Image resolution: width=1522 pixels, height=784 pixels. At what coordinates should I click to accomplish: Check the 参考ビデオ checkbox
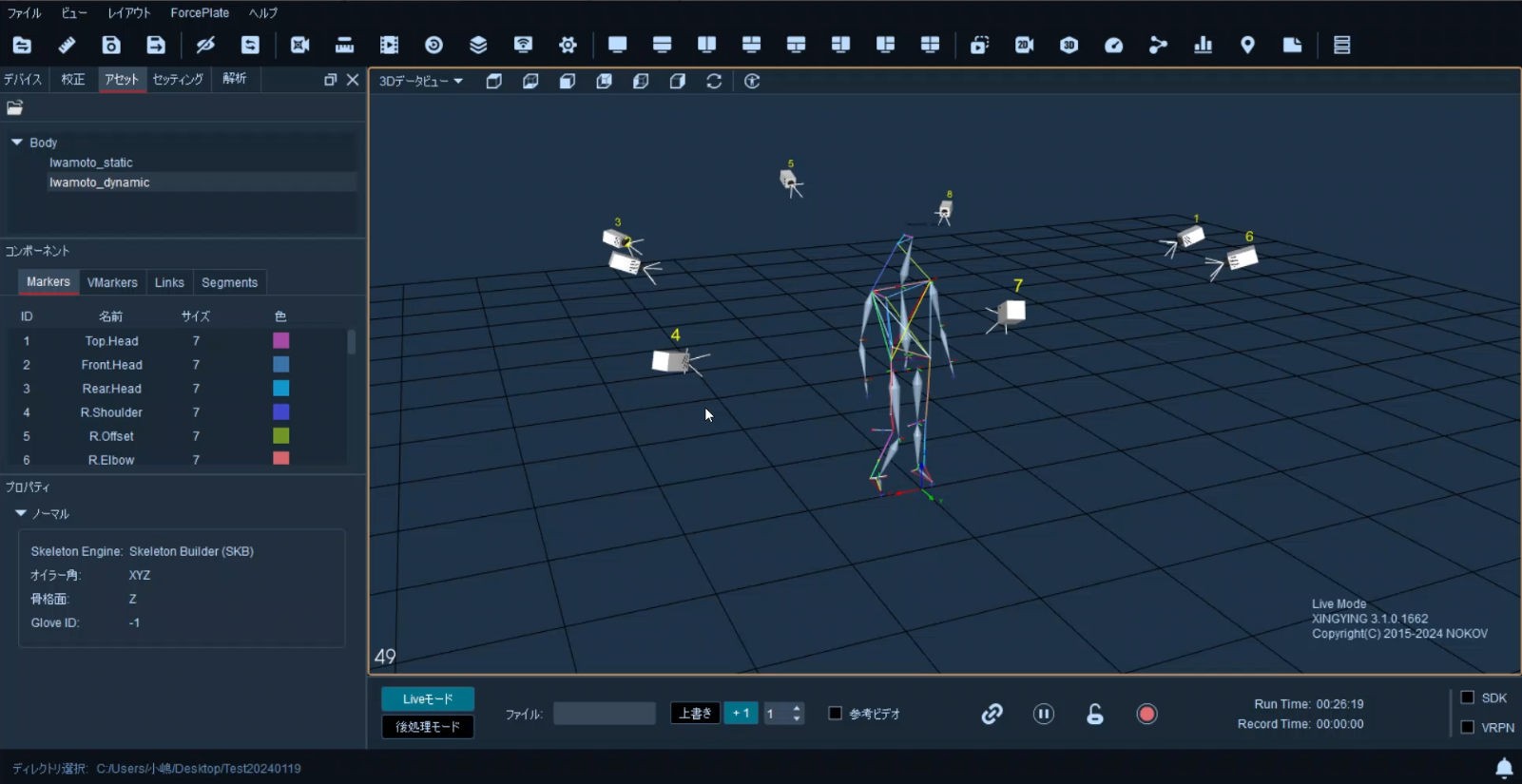(835, 713)
